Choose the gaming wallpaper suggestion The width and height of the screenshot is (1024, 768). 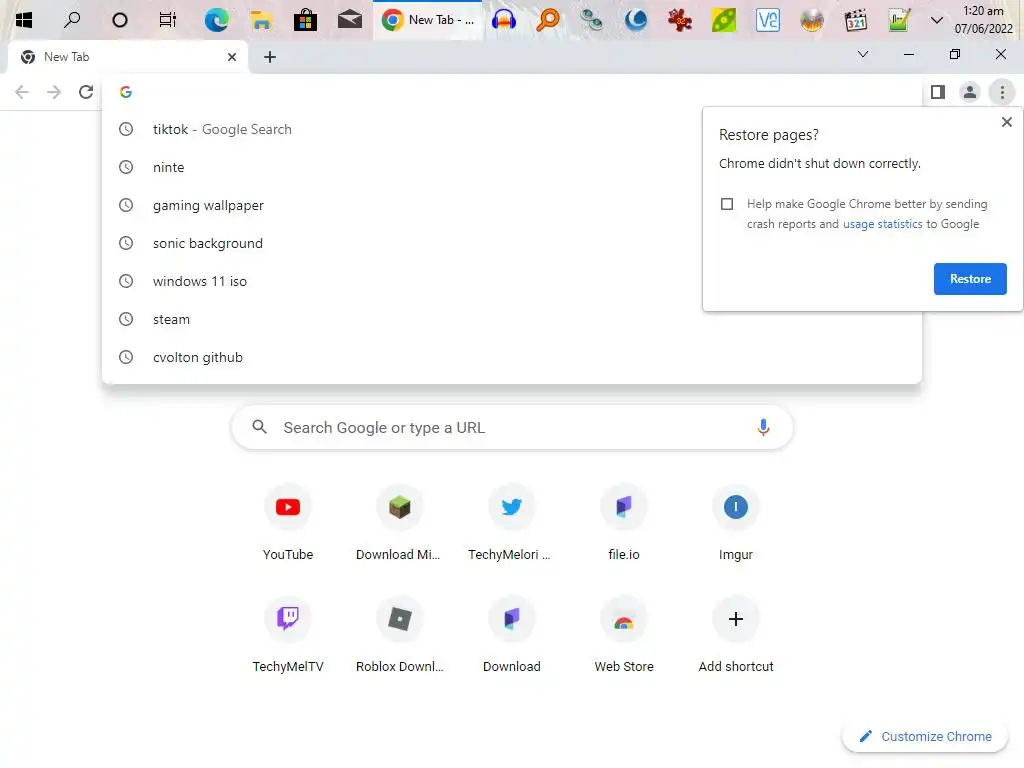[512, 205]
